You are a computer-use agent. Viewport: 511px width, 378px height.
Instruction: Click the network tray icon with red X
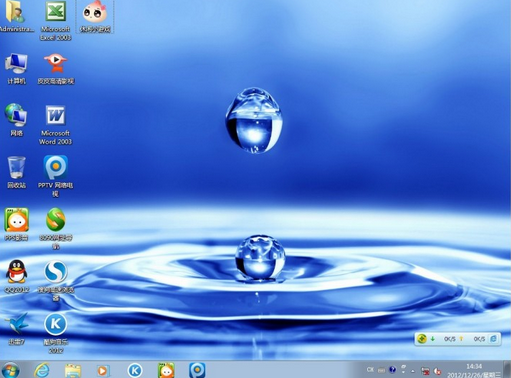(x=425, y=371)
